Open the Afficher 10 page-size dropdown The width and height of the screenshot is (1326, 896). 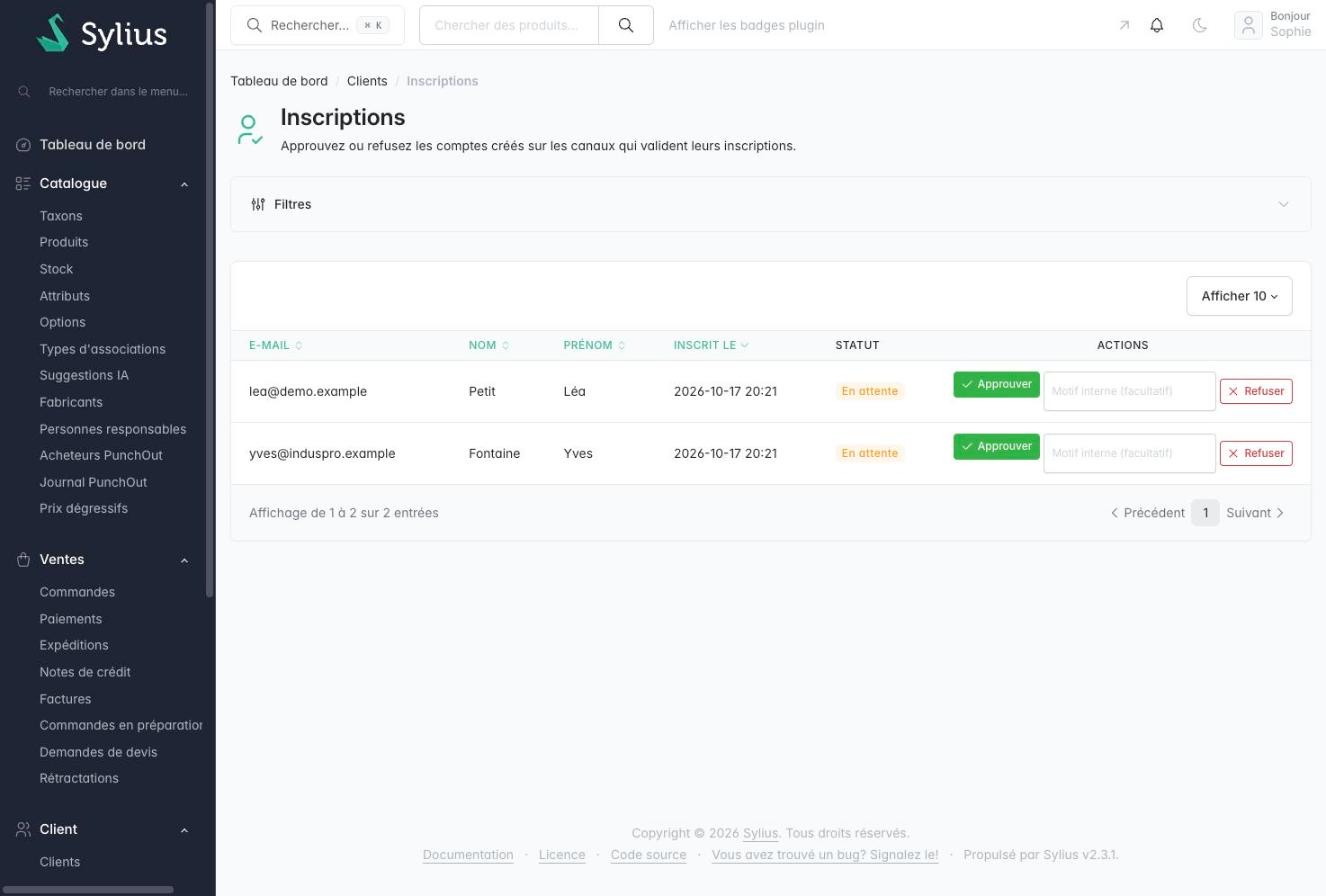[x=1239, y=296]
